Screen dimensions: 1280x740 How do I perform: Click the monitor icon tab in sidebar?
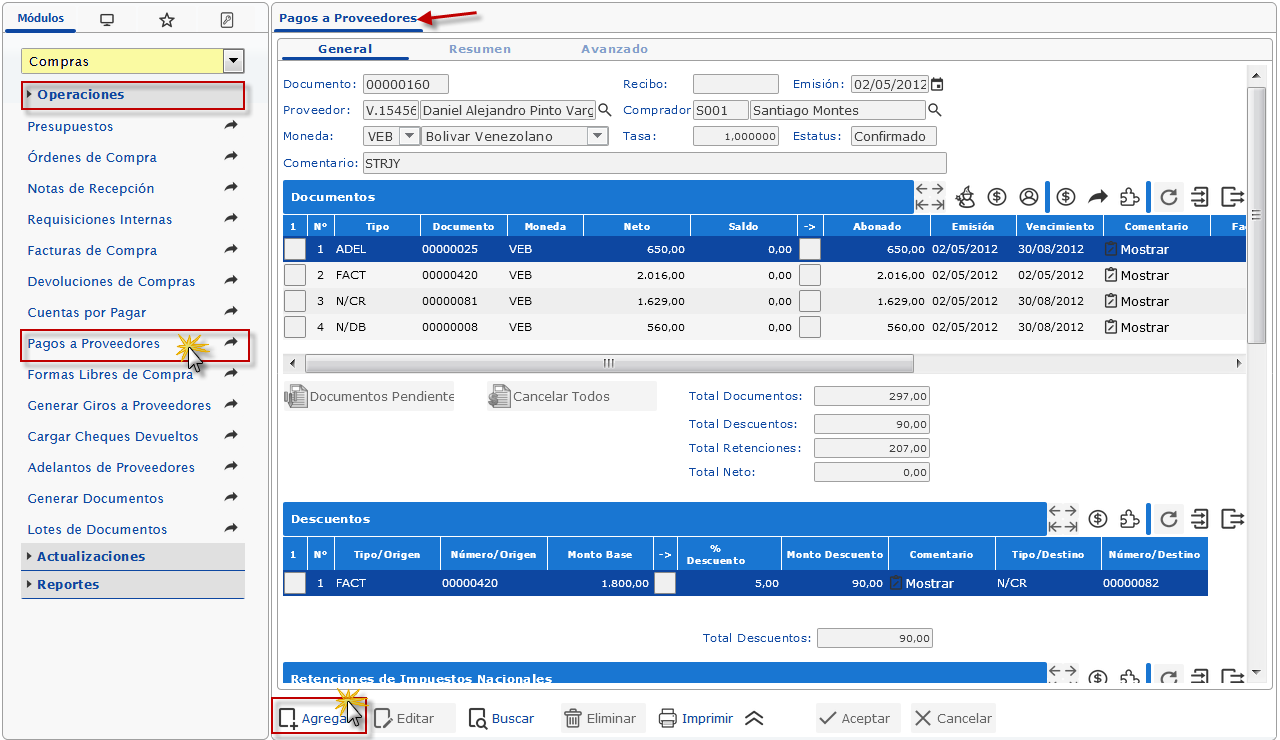point(107,20)
